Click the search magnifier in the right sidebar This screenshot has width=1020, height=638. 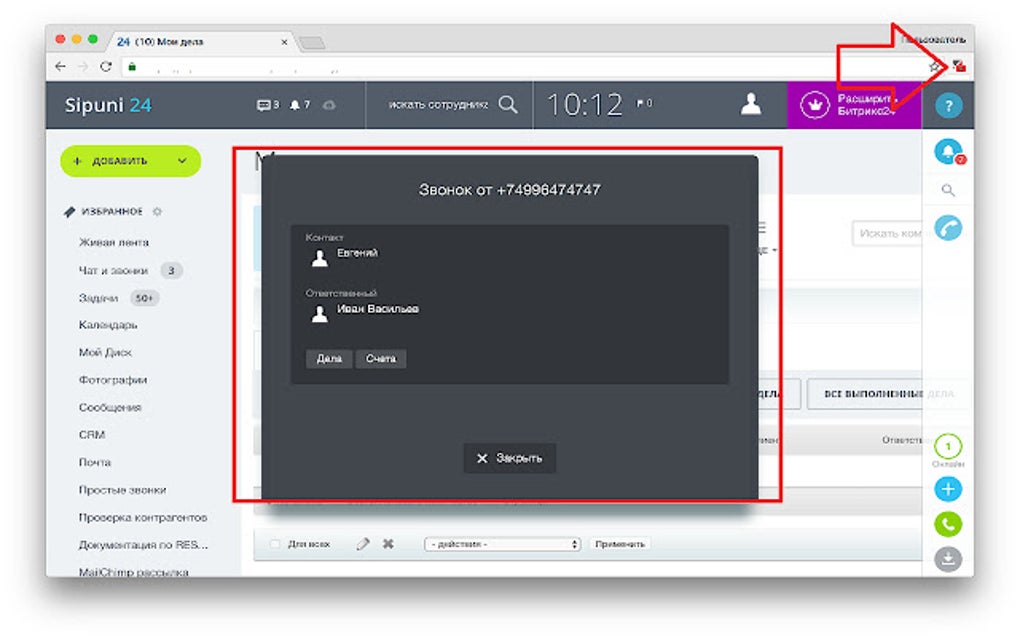(948, 187)
